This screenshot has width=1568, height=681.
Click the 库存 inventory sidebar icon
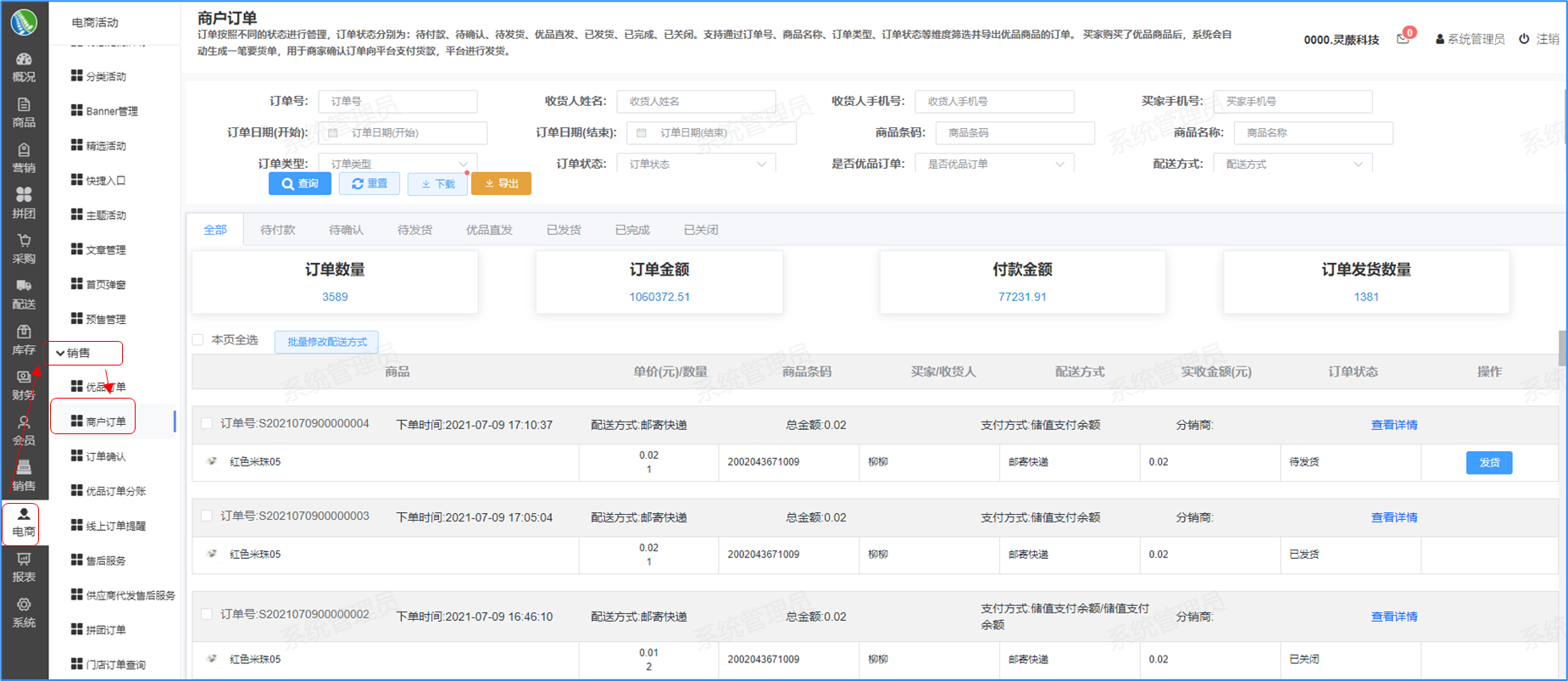tap(24, 333)
